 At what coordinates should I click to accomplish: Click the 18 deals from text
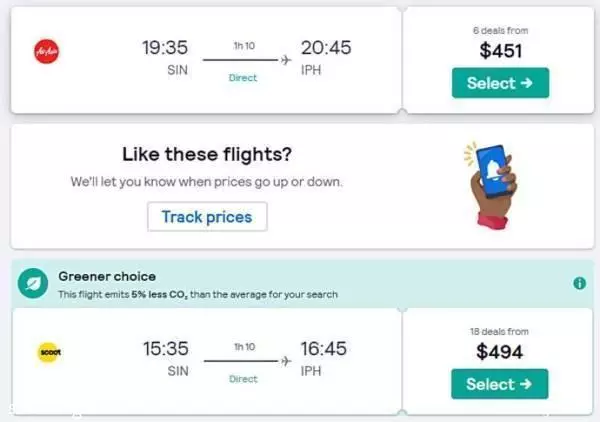499,331
